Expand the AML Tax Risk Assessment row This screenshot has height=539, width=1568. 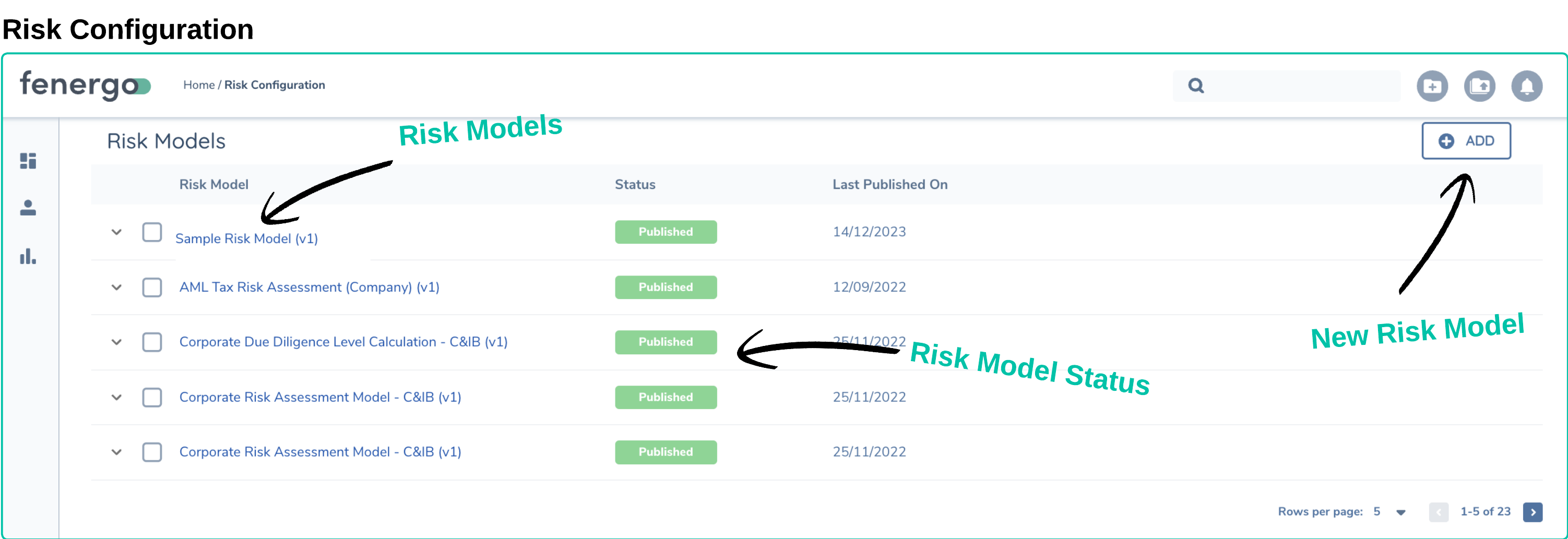116,287
